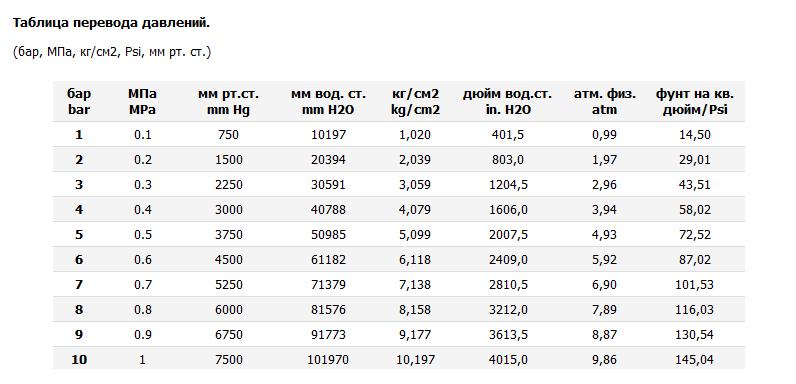Click the 'мм вод. ст. mm H2O' header
The height and width of the screenshot is (384, 796).
click(x=328, y=102)
